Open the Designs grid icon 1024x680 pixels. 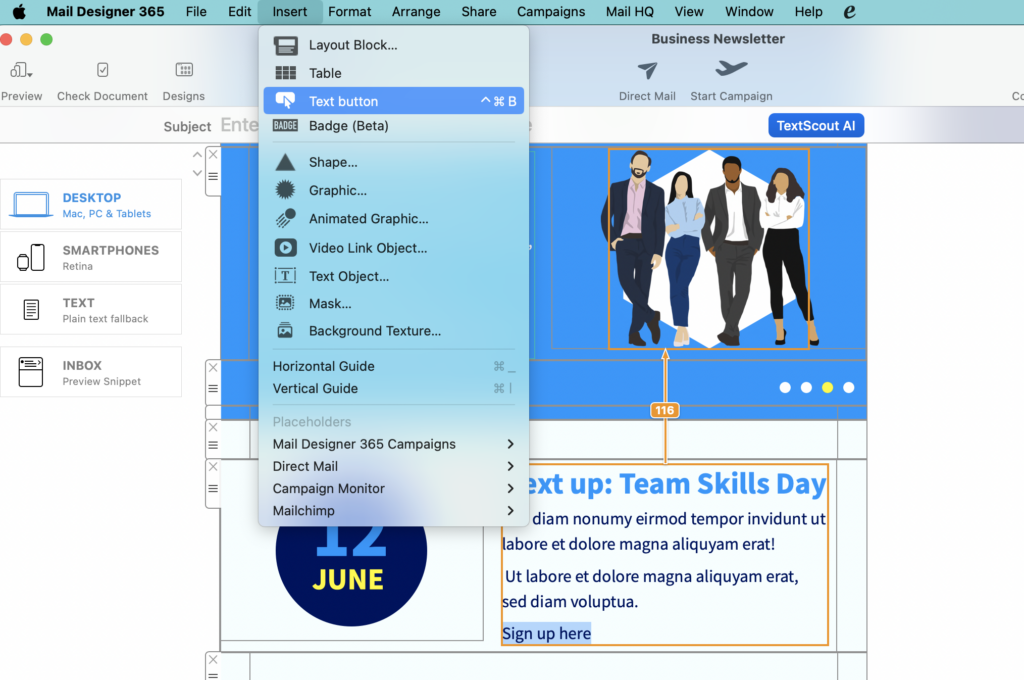184,70
